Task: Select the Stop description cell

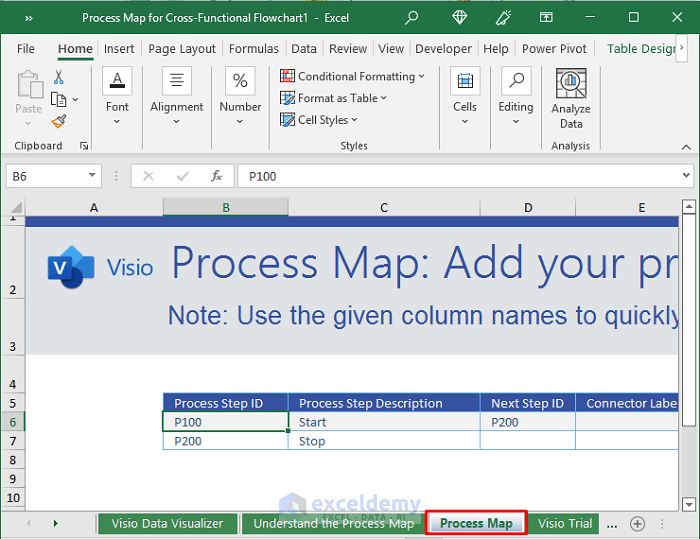Action: [384, 441]
